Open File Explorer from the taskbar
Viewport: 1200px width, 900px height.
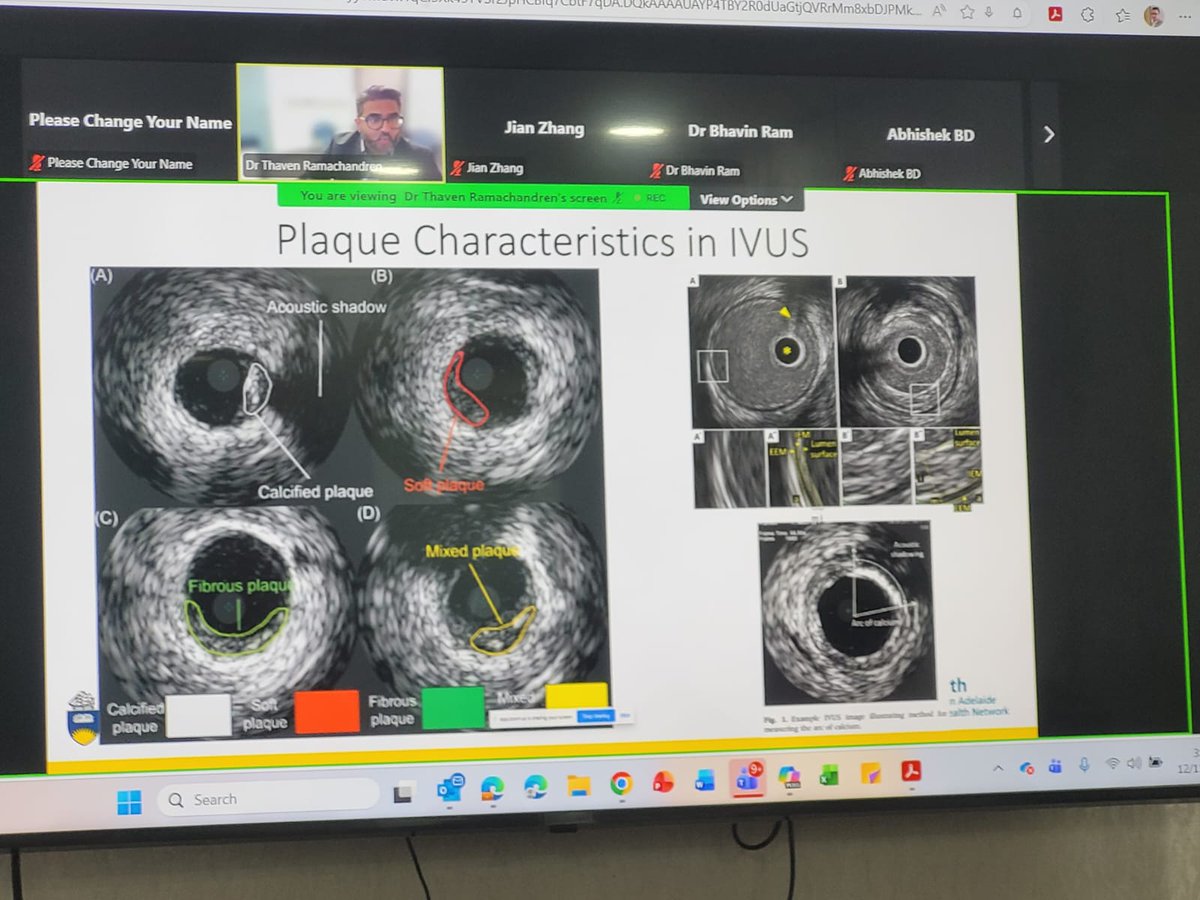pos(579,785)
